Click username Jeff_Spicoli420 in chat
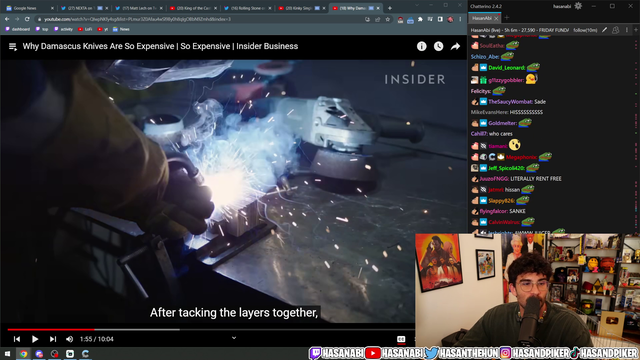The image size is (640, 360). pyautogui.click(x=506, y=168)
